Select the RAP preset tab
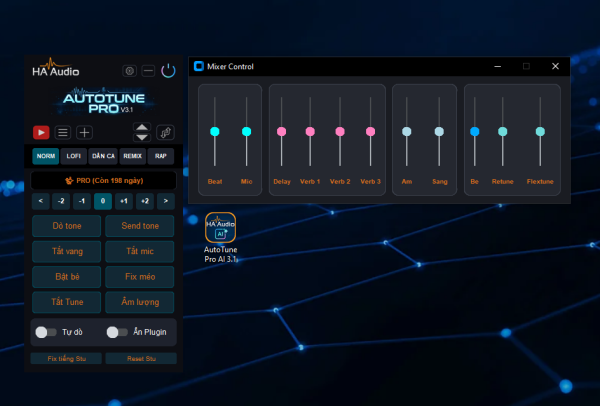Screen dimensions: 600x406 [x=161, y=156]
